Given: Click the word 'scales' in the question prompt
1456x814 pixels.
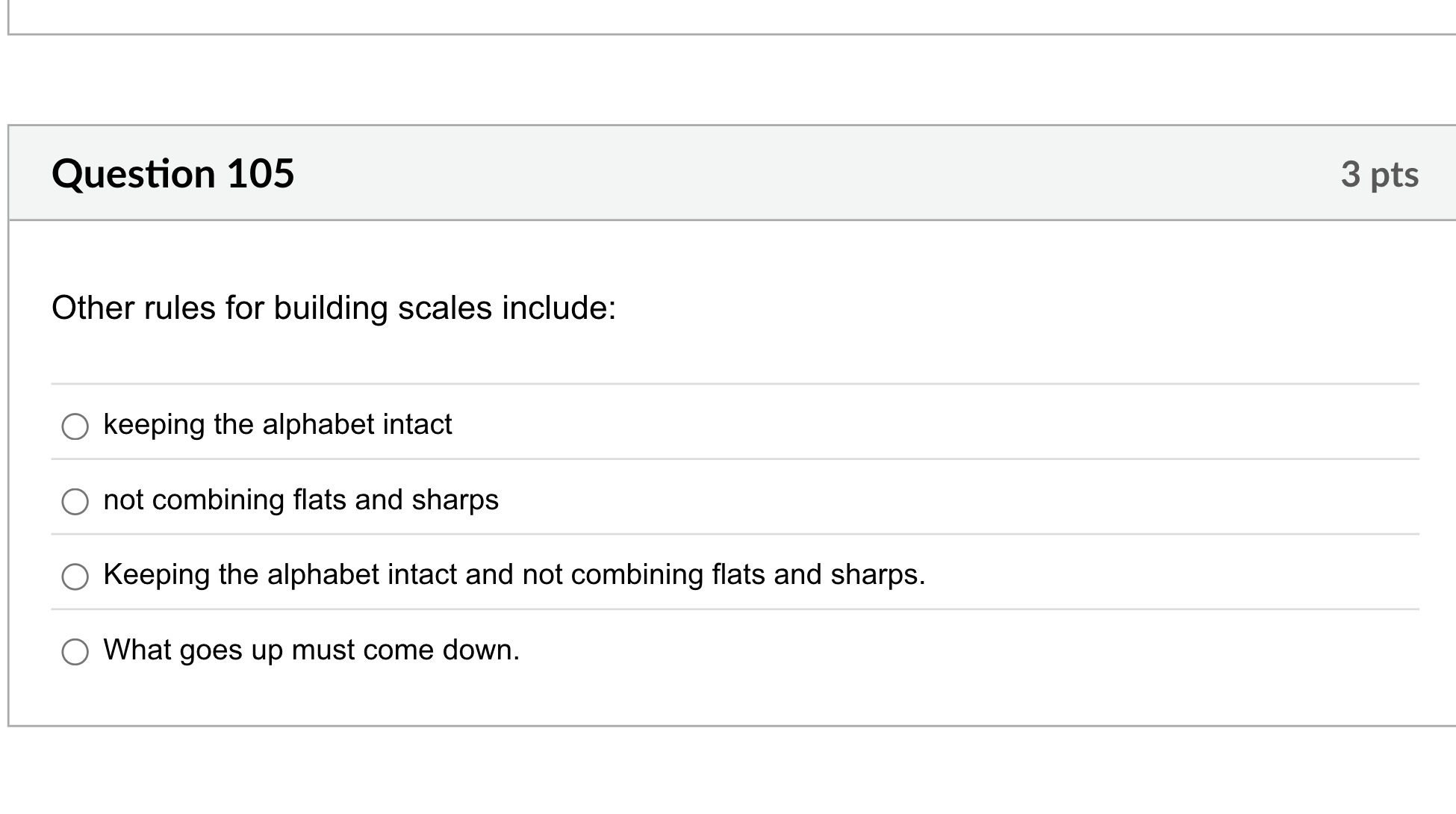Looking at the screenshot, I should point(444,308).
